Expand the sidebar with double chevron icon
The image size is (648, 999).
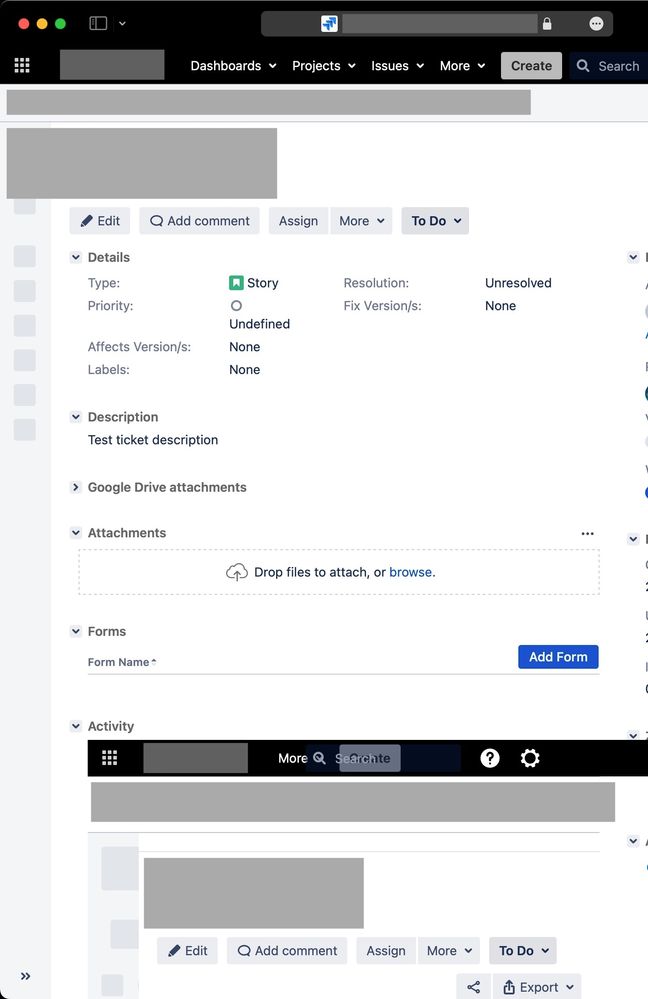coord(25,976)
